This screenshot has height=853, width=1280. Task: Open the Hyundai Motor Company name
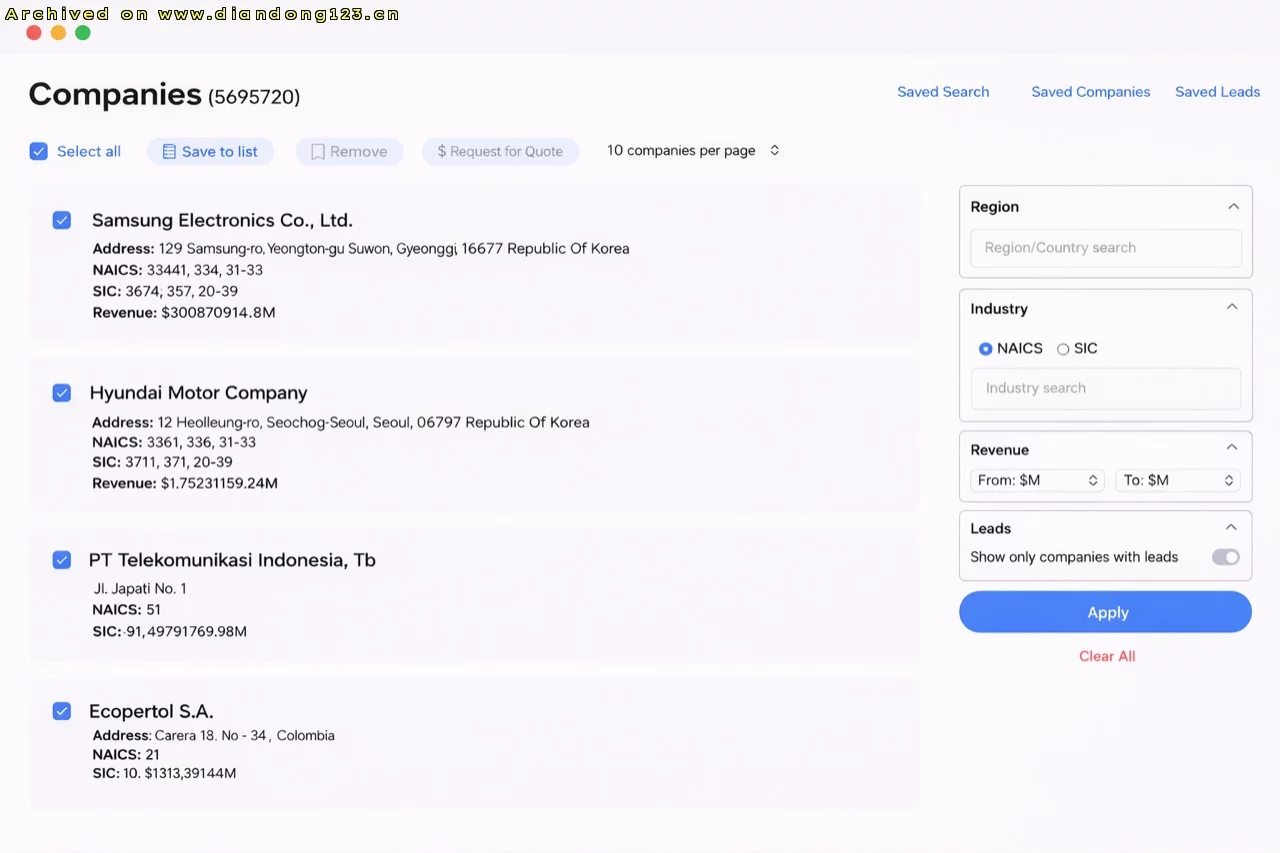(198, 393)
